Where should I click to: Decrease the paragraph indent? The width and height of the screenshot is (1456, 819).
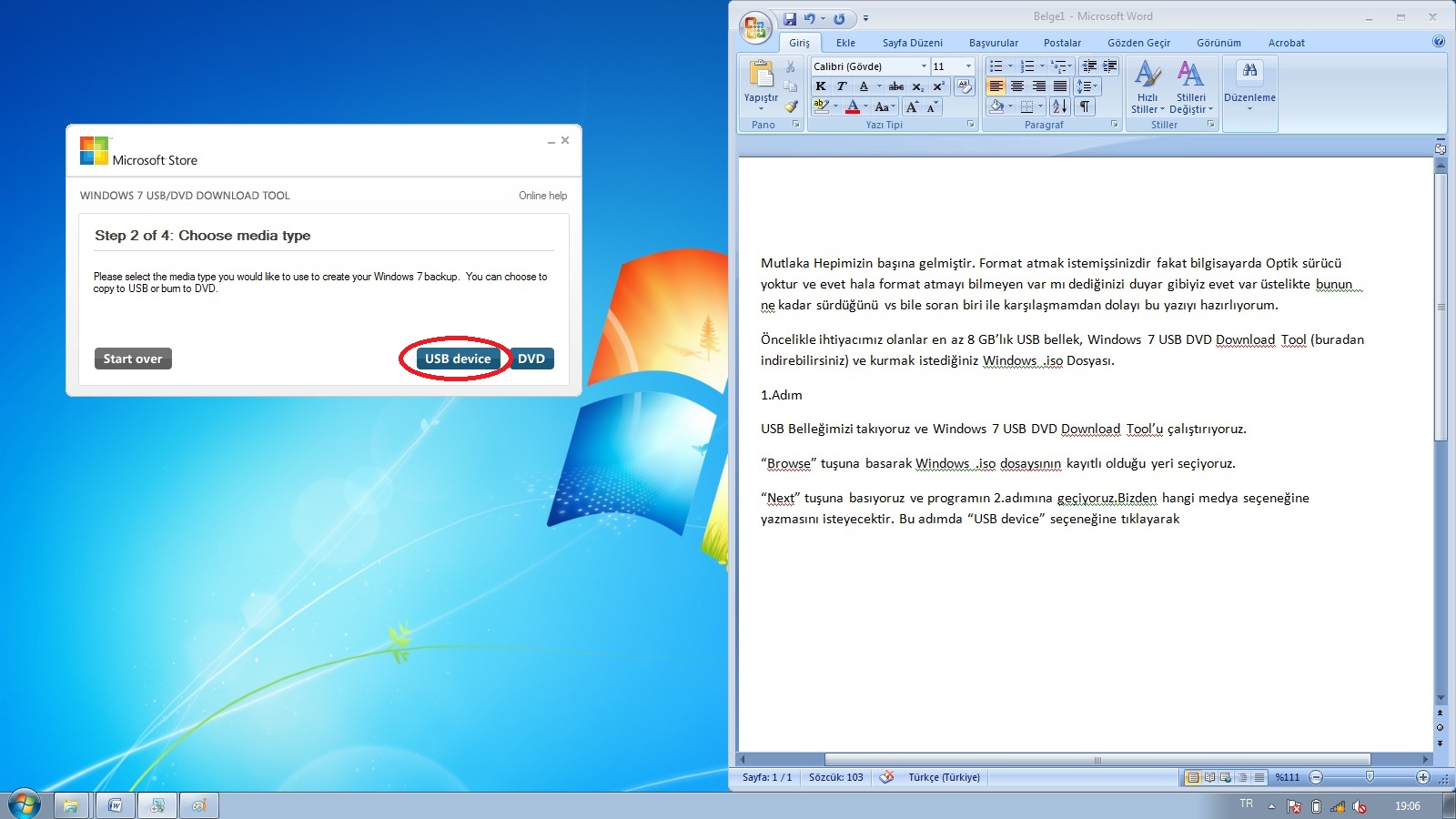coord(1089,66)
